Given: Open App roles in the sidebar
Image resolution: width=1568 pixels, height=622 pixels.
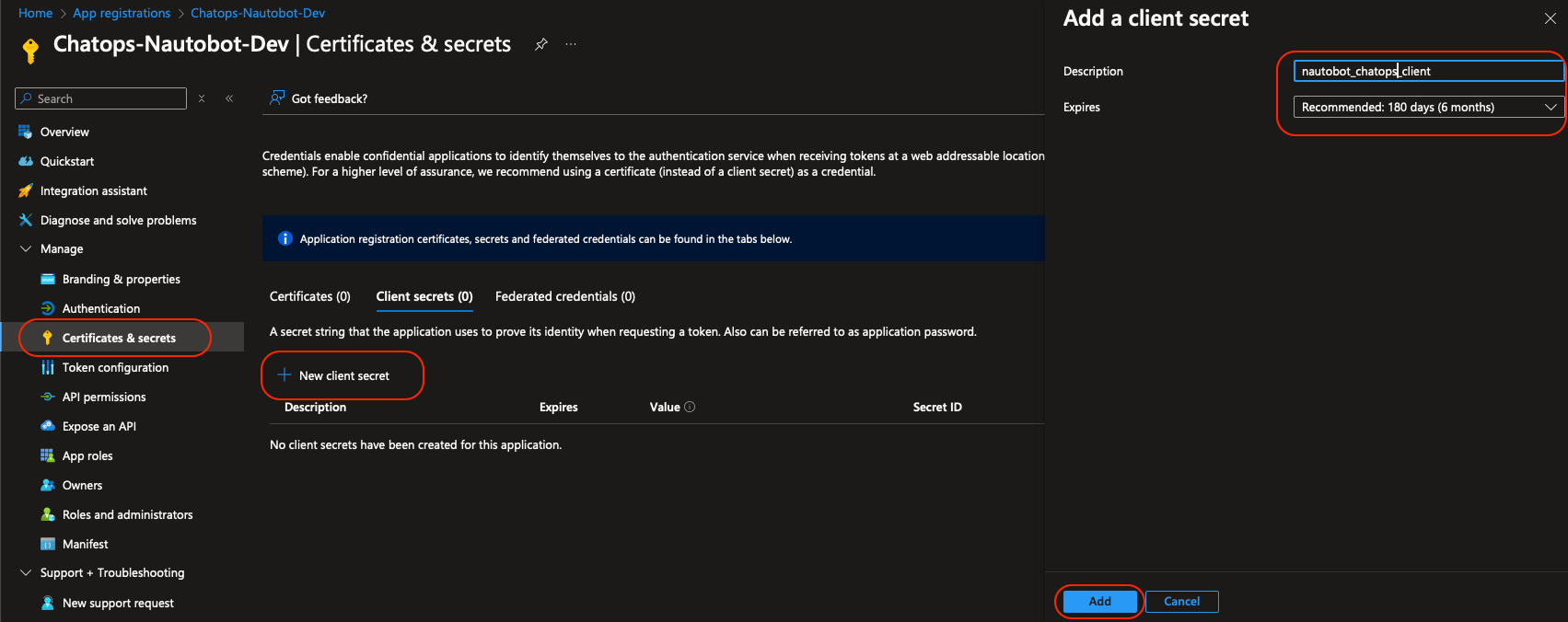Looking at the screenshot, I should tap(87, 455).
